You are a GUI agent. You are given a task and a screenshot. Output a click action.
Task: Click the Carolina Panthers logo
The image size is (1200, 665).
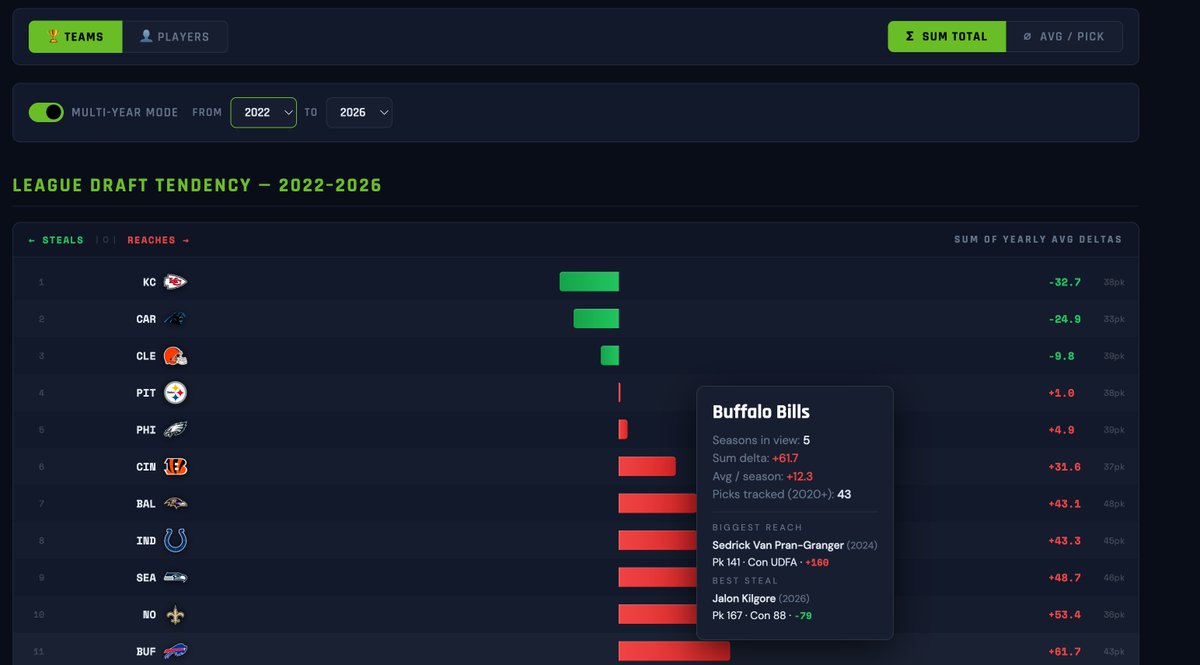tap(175, 319)
